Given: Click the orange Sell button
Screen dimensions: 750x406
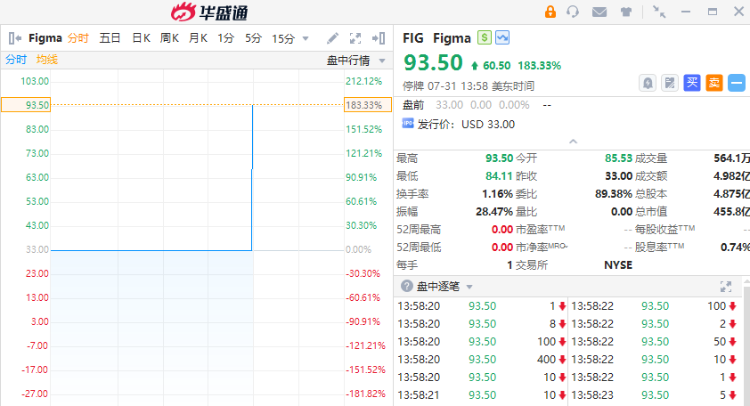Looking at the screenshot, I should coord(714,83).
